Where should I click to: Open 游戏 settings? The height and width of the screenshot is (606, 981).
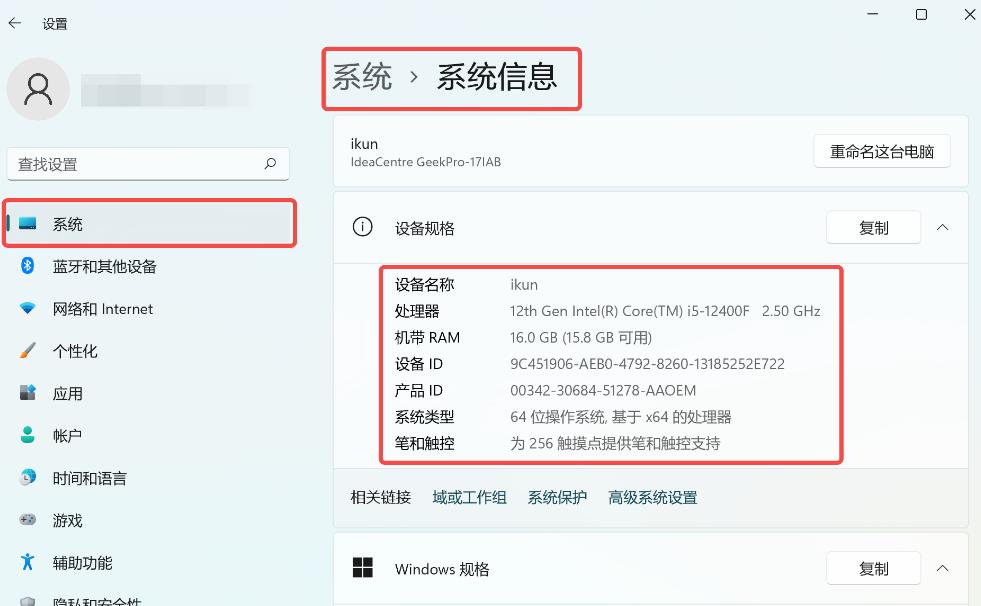click(149, 520)
